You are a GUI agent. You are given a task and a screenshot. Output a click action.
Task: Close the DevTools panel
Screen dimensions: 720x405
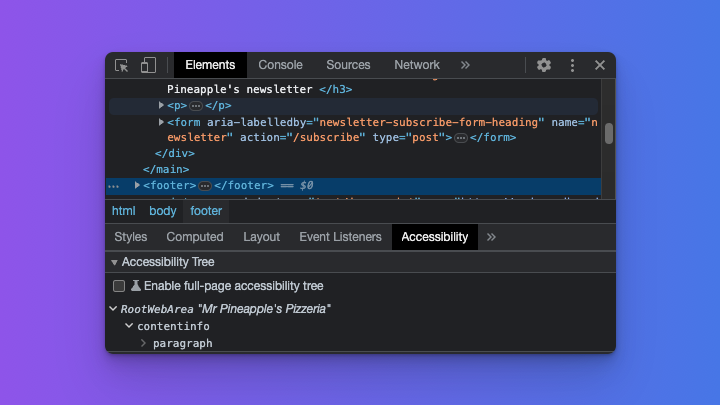click(600, 65)
